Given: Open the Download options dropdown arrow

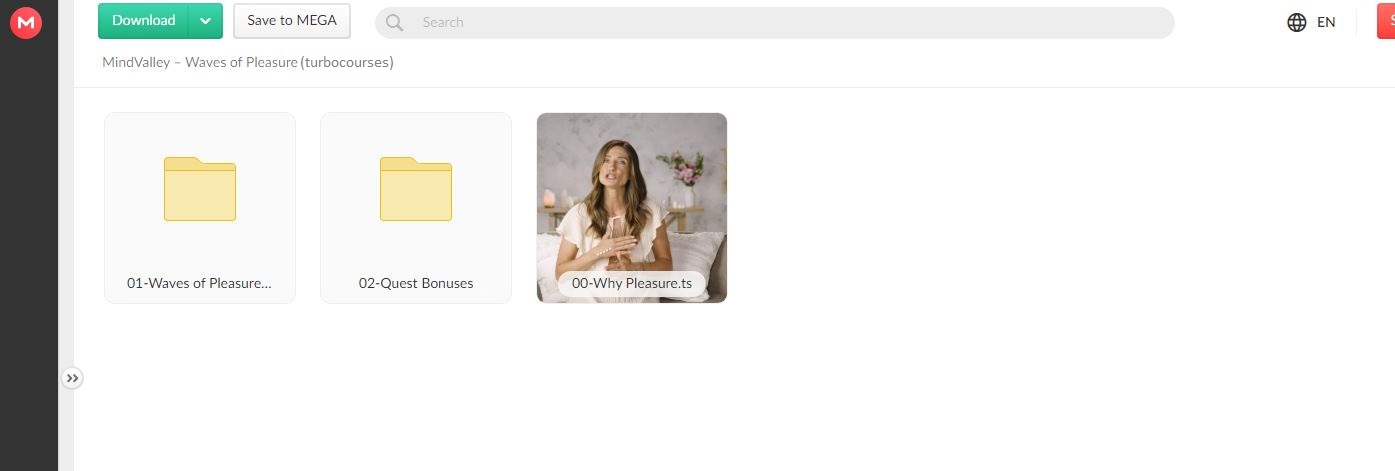Looking at the screenshot, I should [x=205, y=21].
